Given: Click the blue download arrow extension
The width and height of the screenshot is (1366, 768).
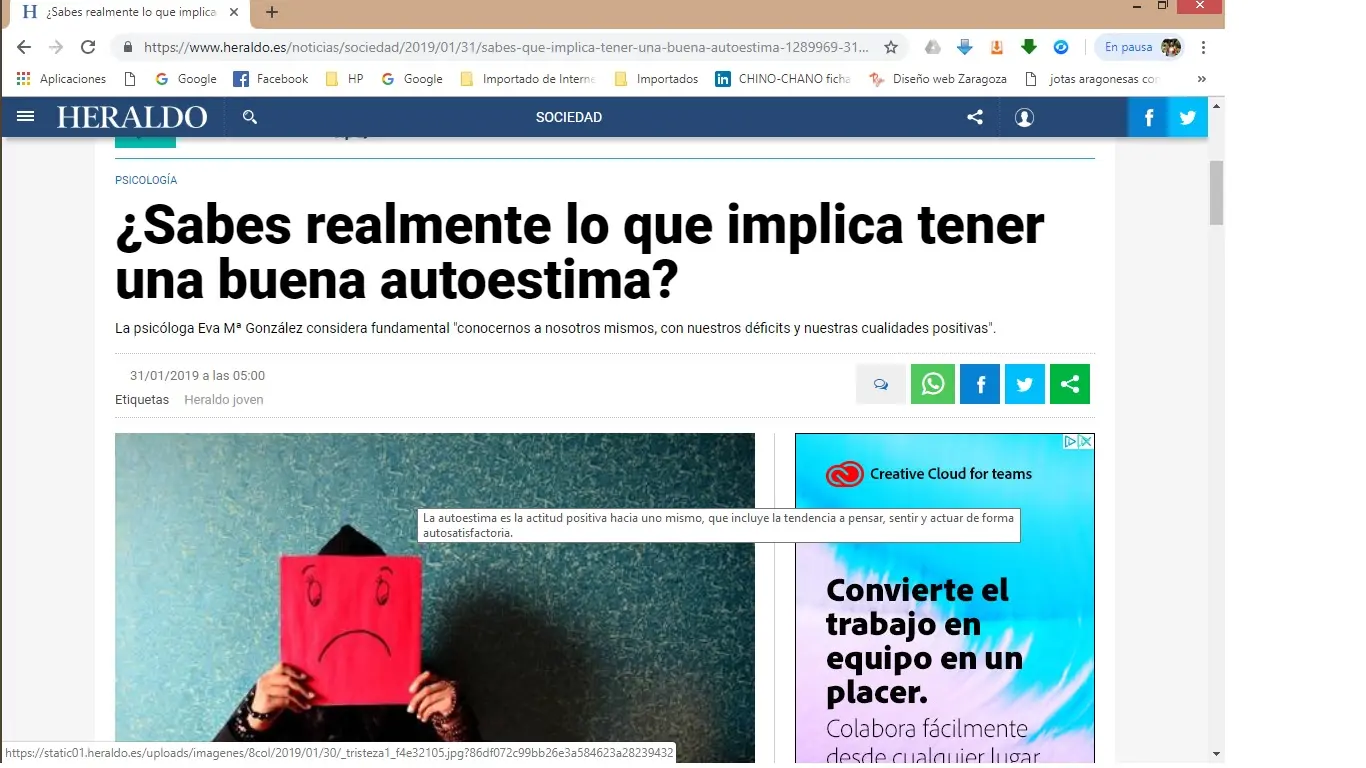Looking at the screenshot, I should pyautogui.click(x=965, y=47).
